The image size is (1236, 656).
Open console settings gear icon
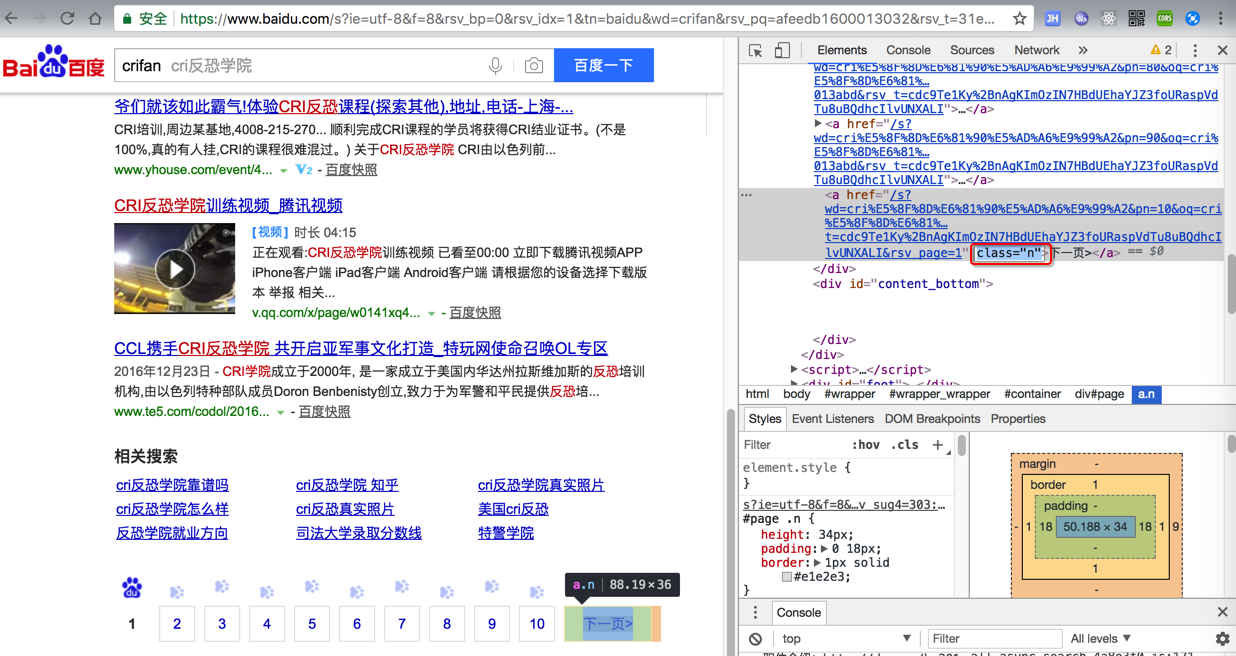(x=1222, y=638)
